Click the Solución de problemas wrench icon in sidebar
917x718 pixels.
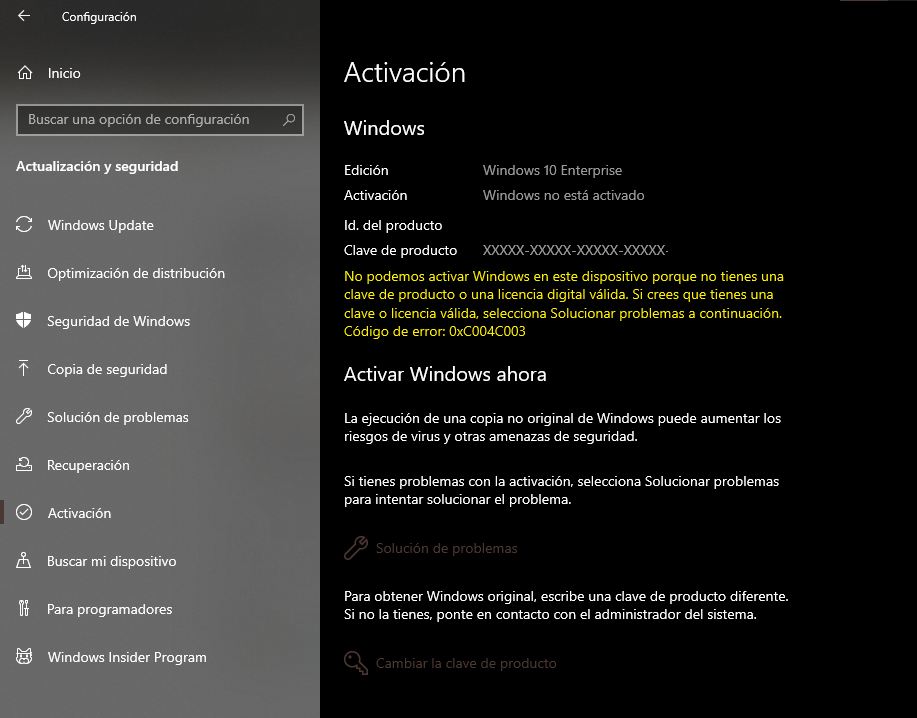coord(24,416)
